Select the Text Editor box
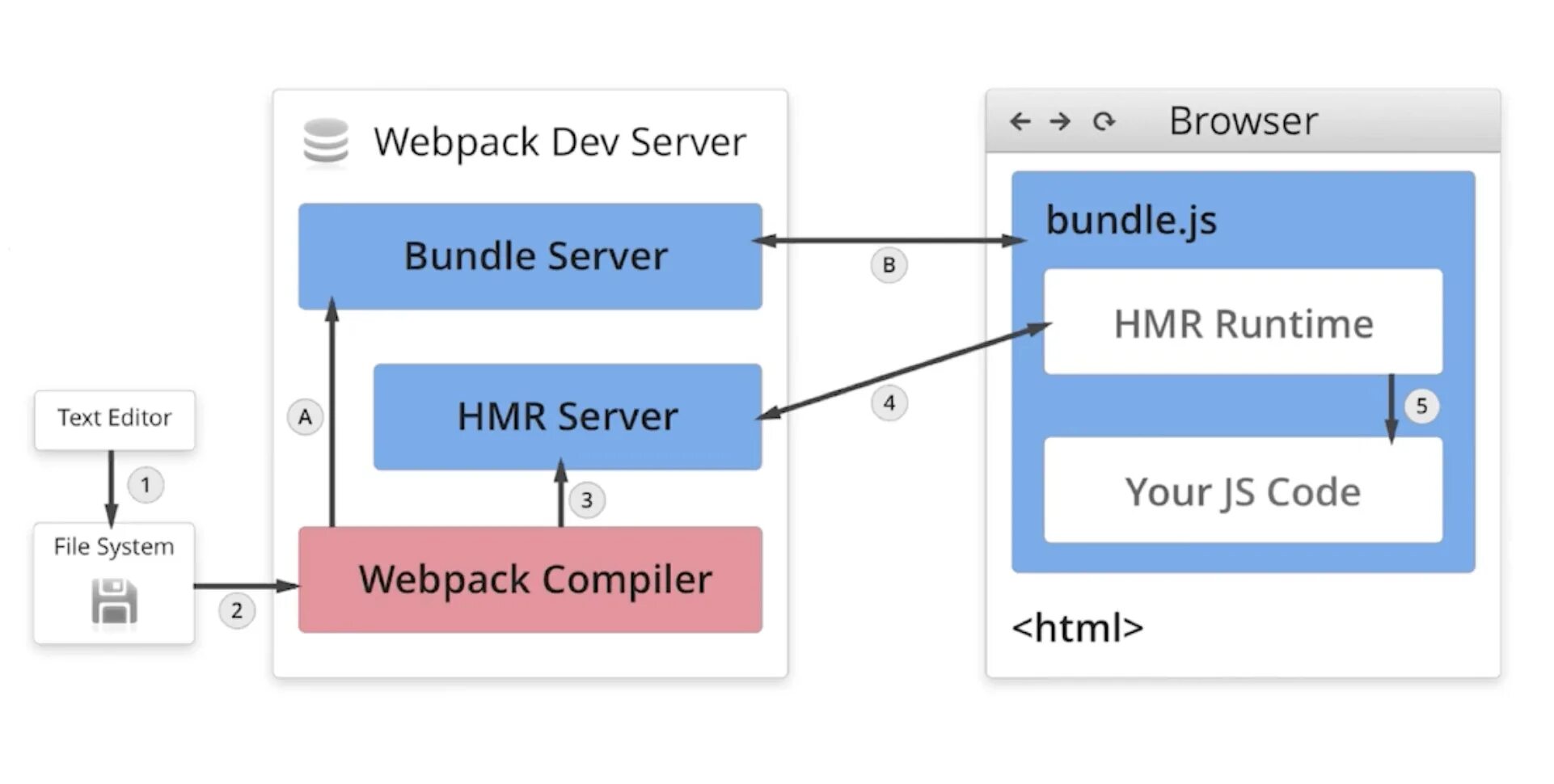Image resolution: width=1554 pixels, height=784 pixels. [115, 419]
